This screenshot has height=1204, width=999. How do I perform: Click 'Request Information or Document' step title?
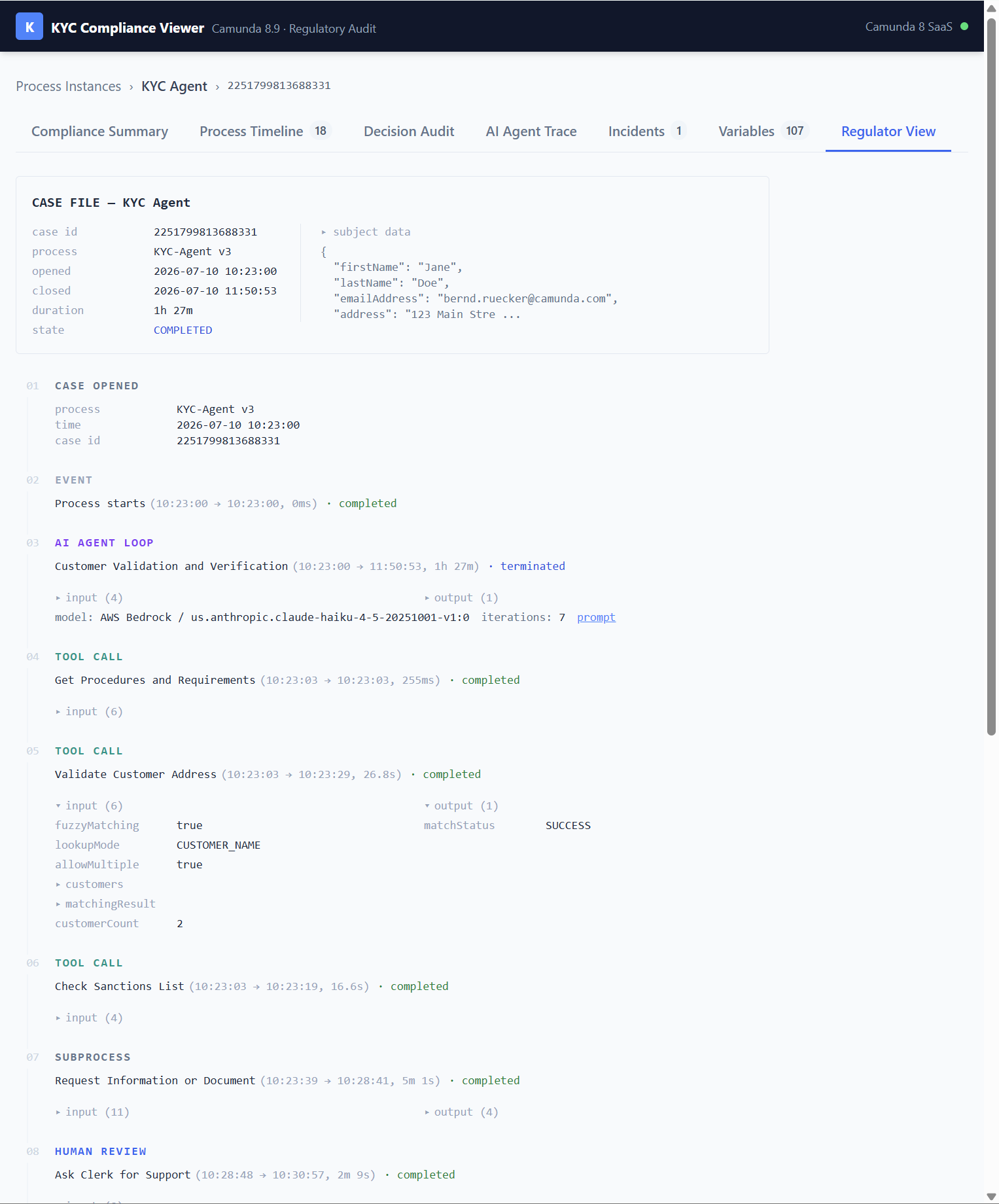click(155, 1080)
